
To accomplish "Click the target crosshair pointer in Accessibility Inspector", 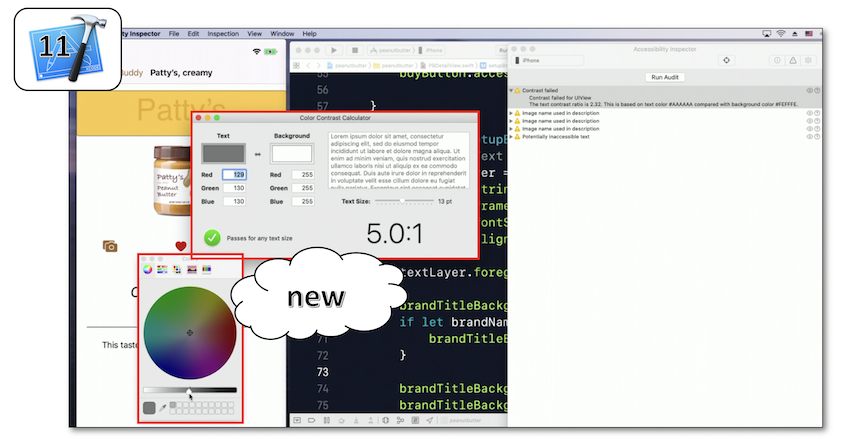I will tap(726, 60).
